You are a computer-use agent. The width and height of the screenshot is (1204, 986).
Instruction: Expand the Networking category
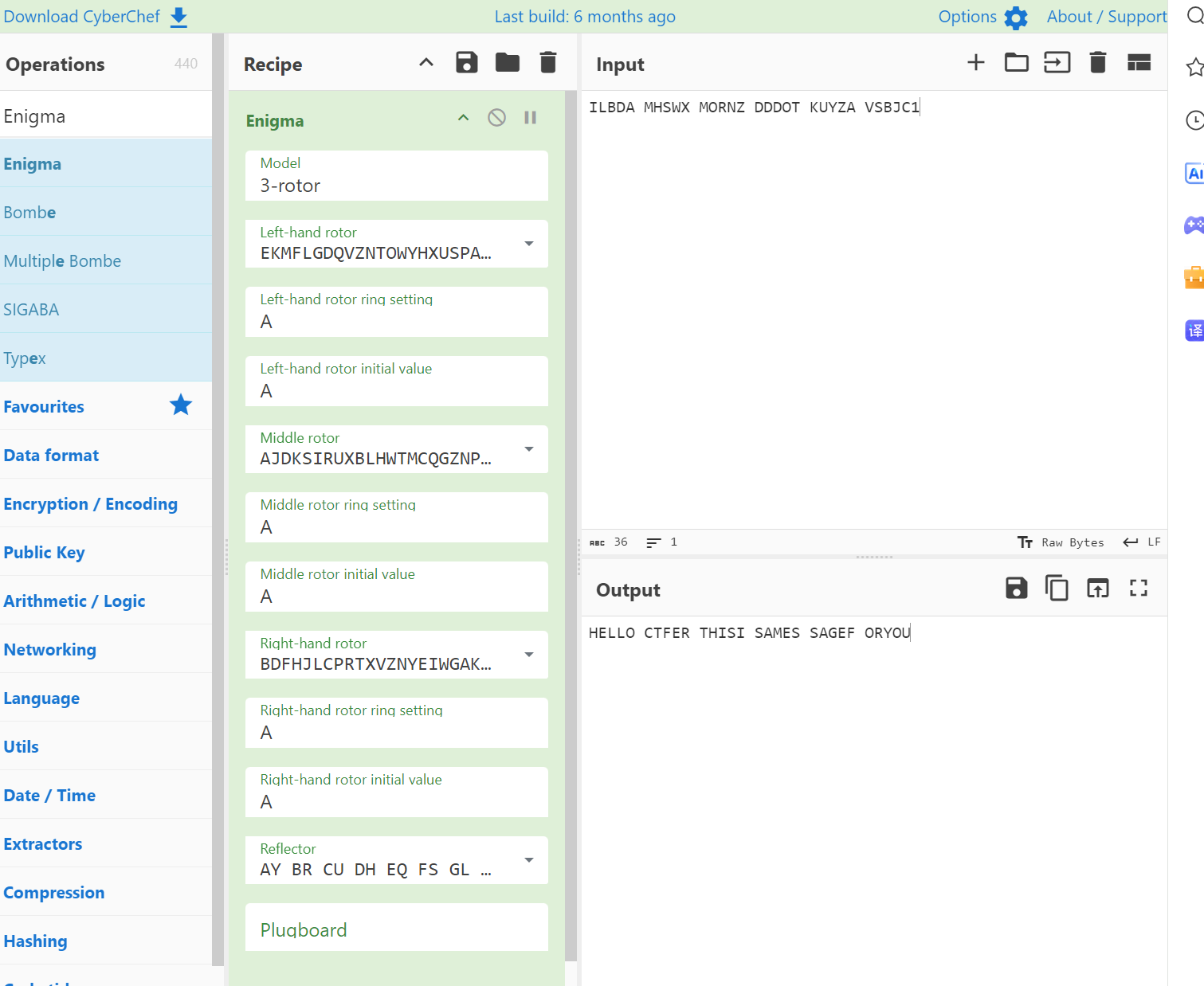coord(106,649)
